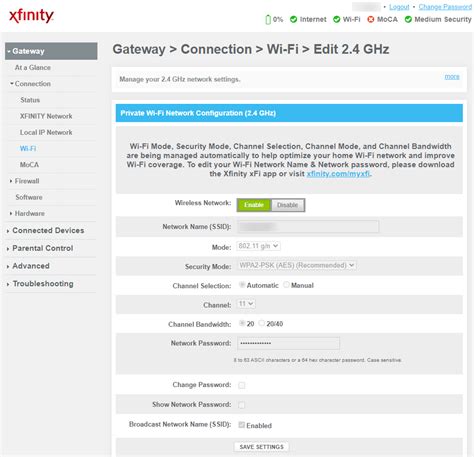Open the Connected Devices menu

[x=46, y=230]
